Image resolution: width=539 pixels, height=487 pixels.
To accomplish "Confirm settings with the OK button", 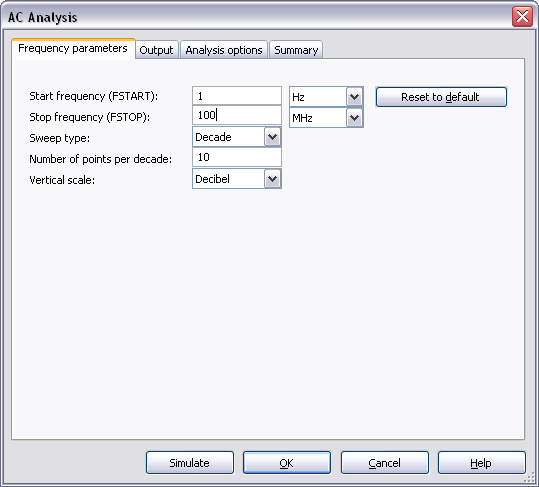I will (287, 463).
